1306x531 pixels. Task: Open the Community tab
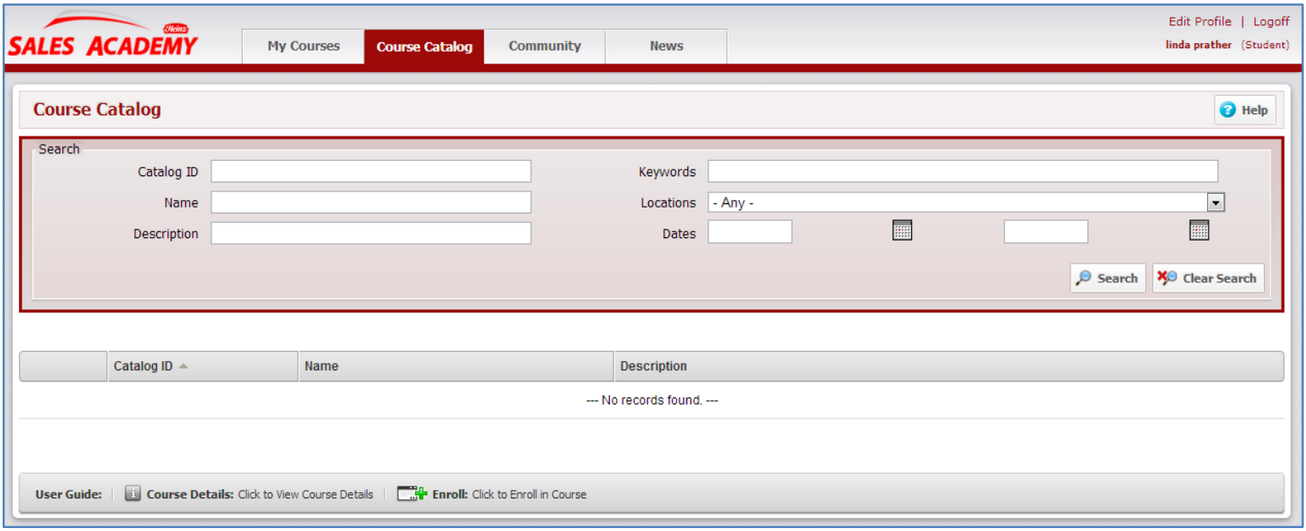[x=544, y=46]
